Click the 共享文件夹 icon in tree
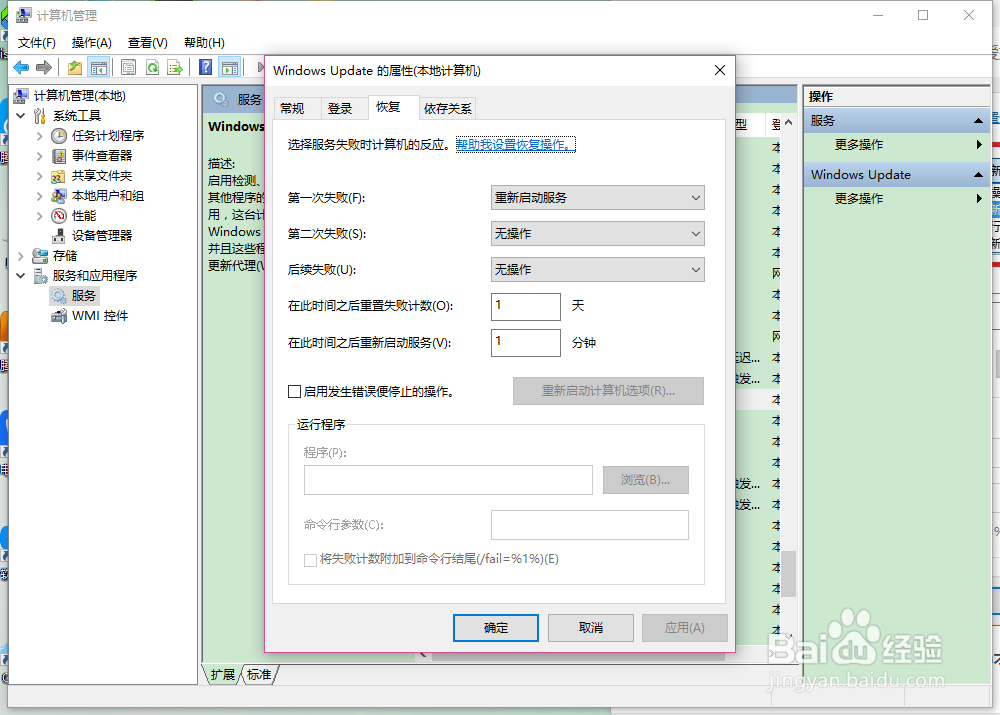The width and height of the screenshot is (1000, 715). tap(59, 176)
